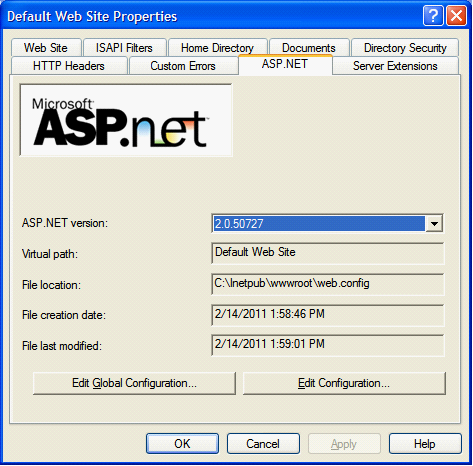Select the Documents tab
473x466 pixels.
[x=309, y=48]
